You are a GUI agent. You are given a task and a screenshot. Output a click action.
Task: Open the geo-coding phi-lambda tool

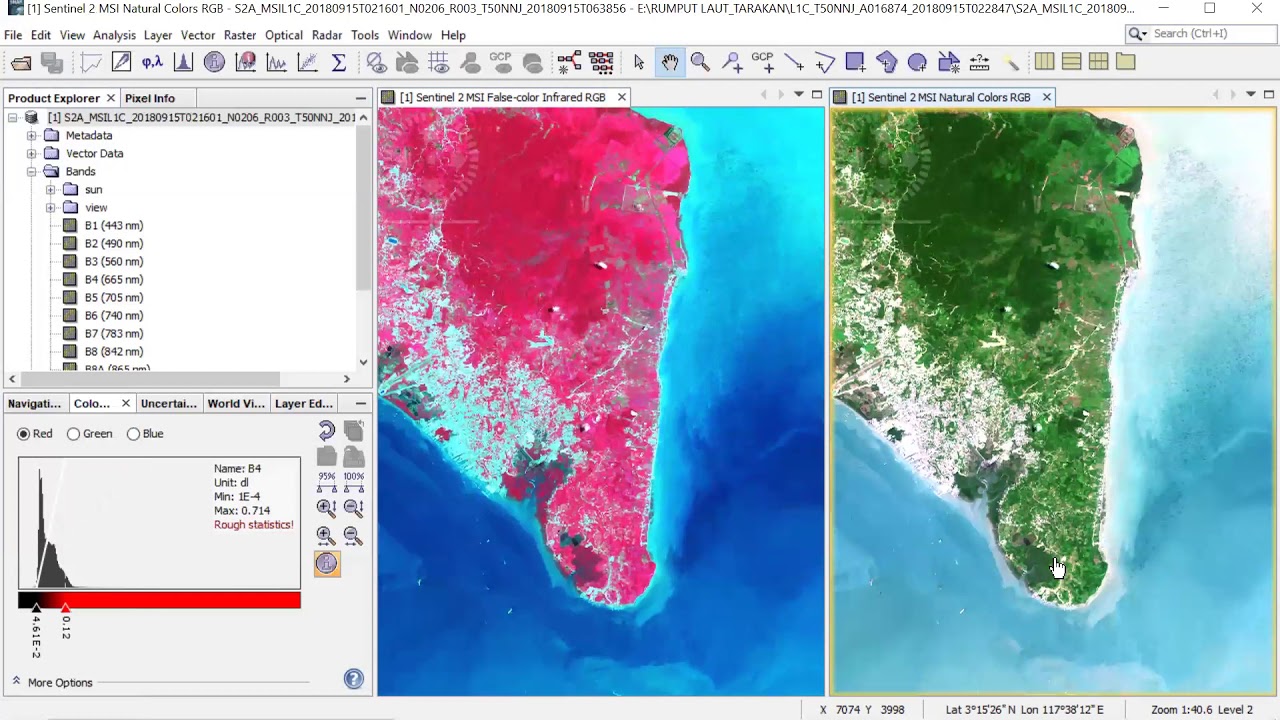(152, 63)
